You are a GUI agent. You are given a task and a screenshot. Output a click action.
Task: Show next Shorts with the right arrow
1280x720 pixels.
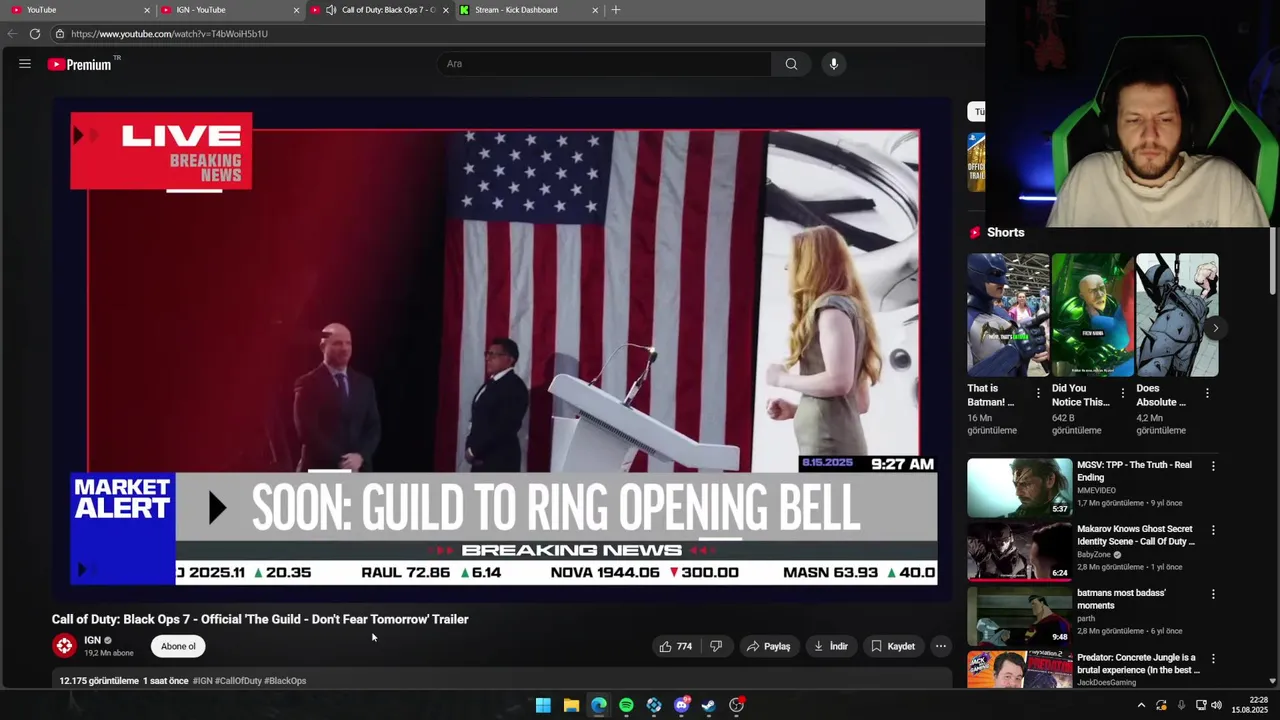point(1215,328)
